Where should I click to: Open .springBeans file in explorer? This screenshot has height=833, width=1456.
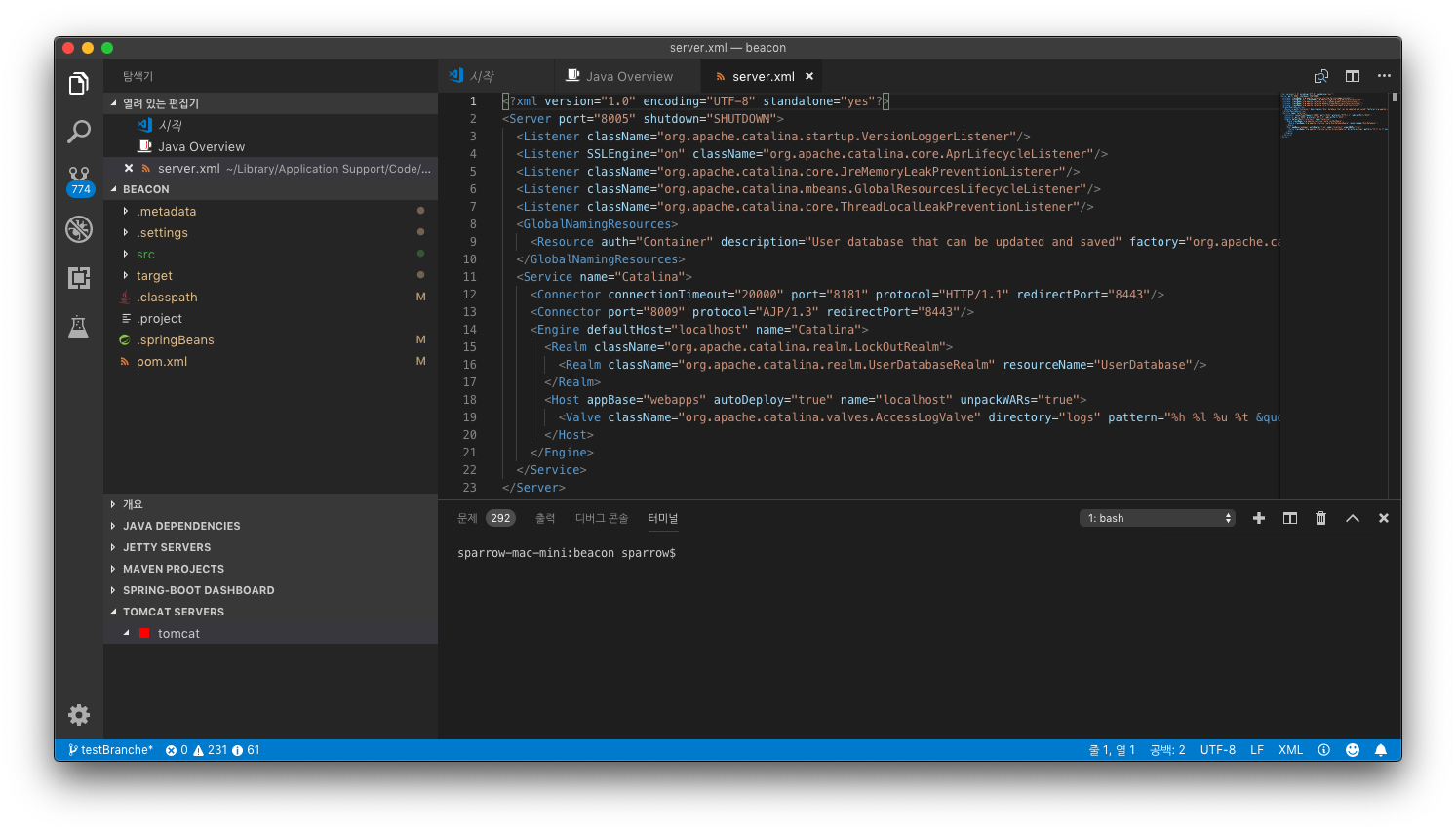pyautogui.click(x=271, y=339)
